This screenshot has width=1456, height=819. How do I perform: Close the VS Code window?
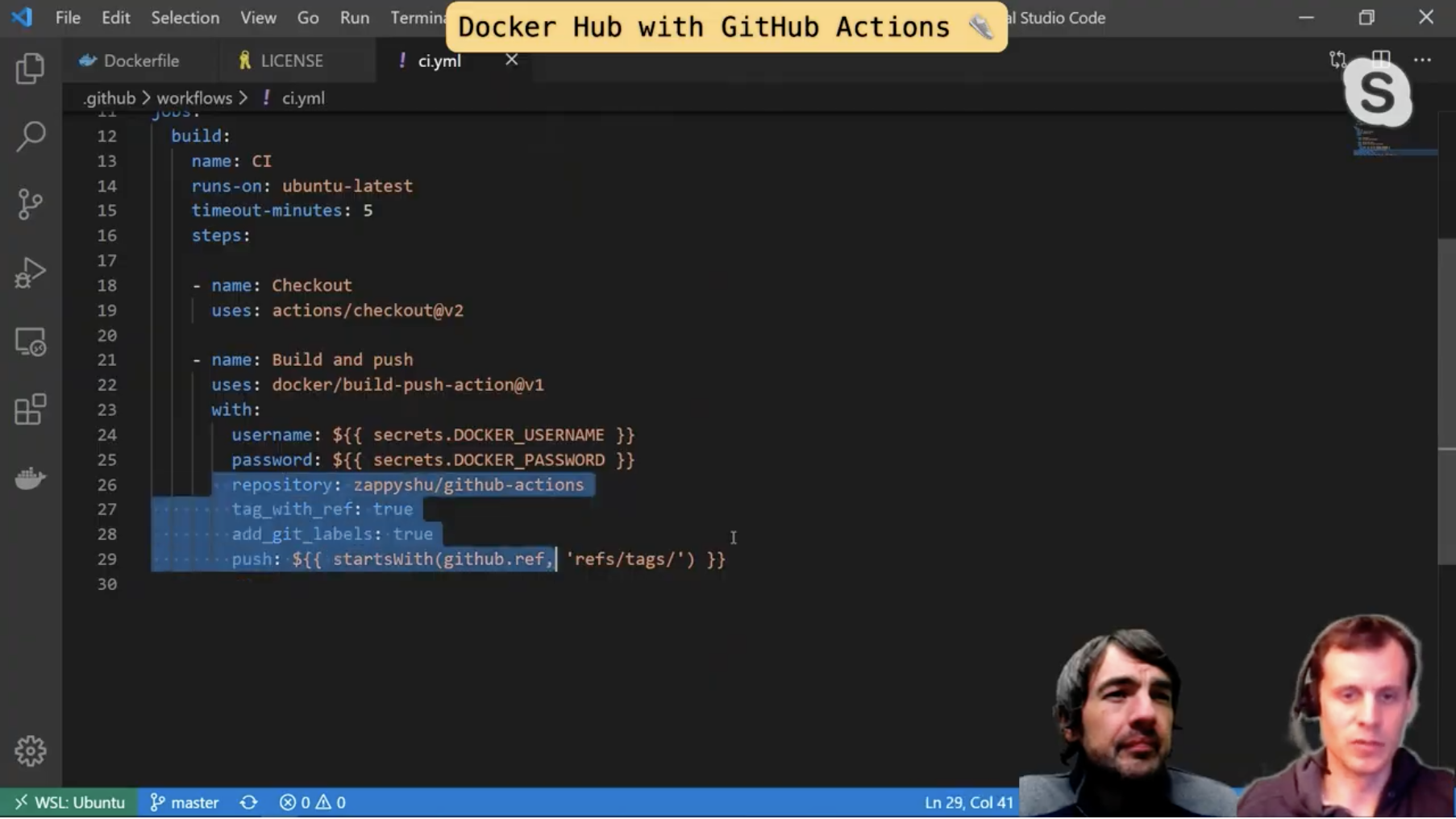tap(1425, 17)
